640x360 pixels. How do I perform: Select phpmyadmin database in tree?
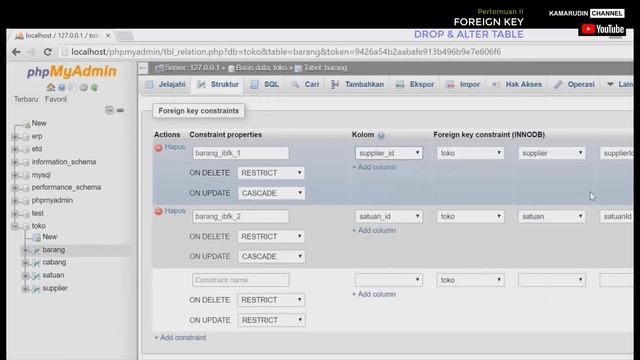[52, 200]
